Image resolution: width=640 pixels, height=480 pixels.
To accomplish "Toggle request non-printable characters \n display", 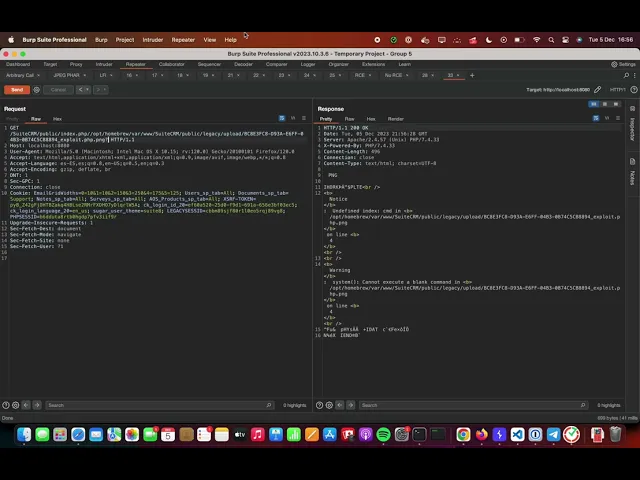I will click(293, 118).
